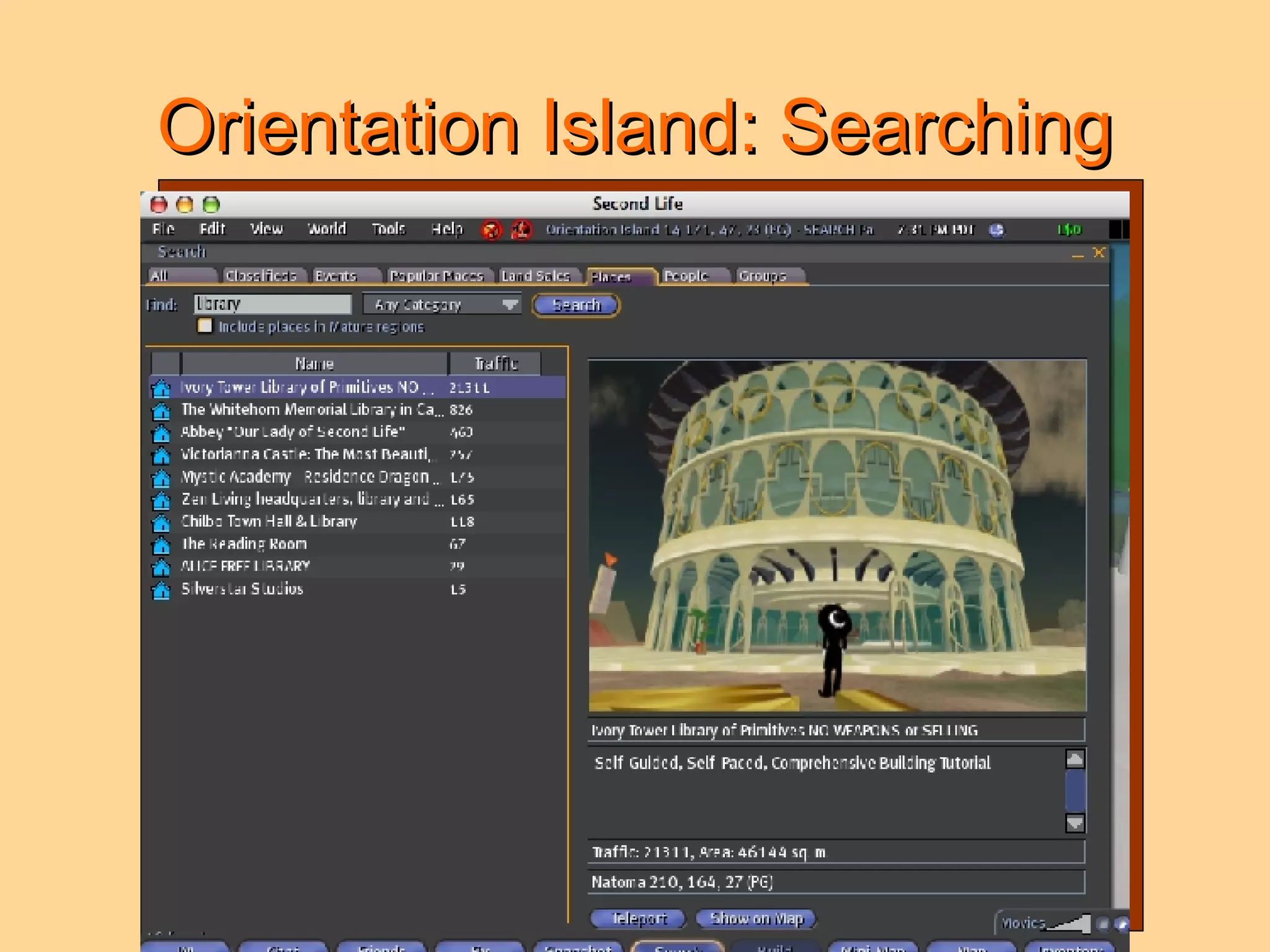1270x952 pixels.
Task: Open the Any Category dropdown
Action: tap(442, 305)
